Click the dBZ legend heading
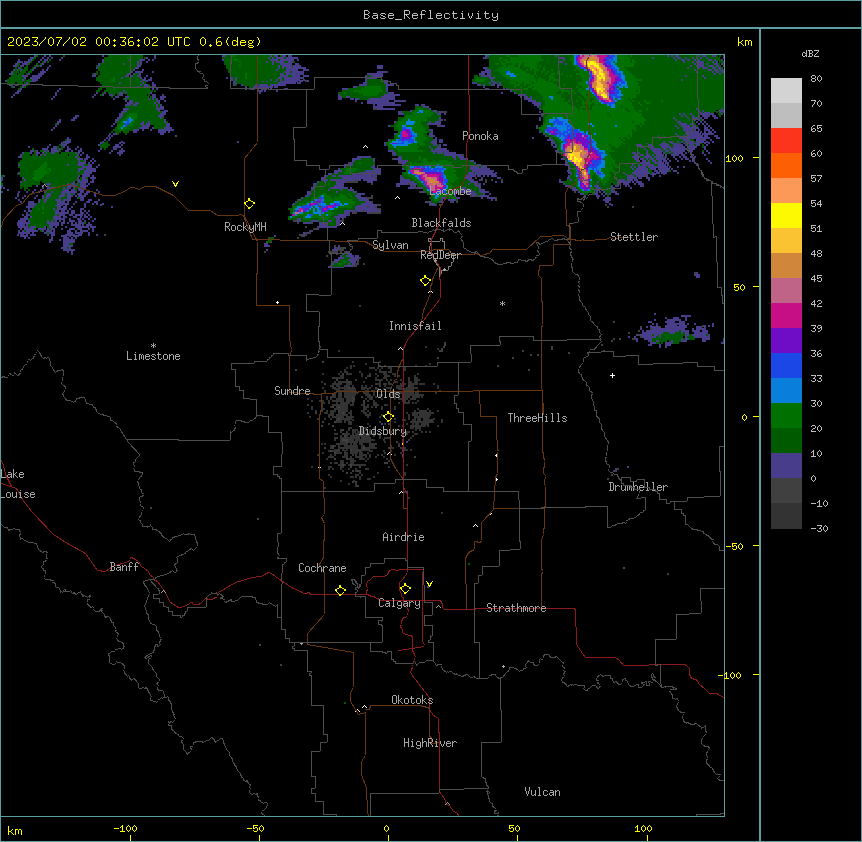Screen dimensions: 862x842 coord(810,53)
